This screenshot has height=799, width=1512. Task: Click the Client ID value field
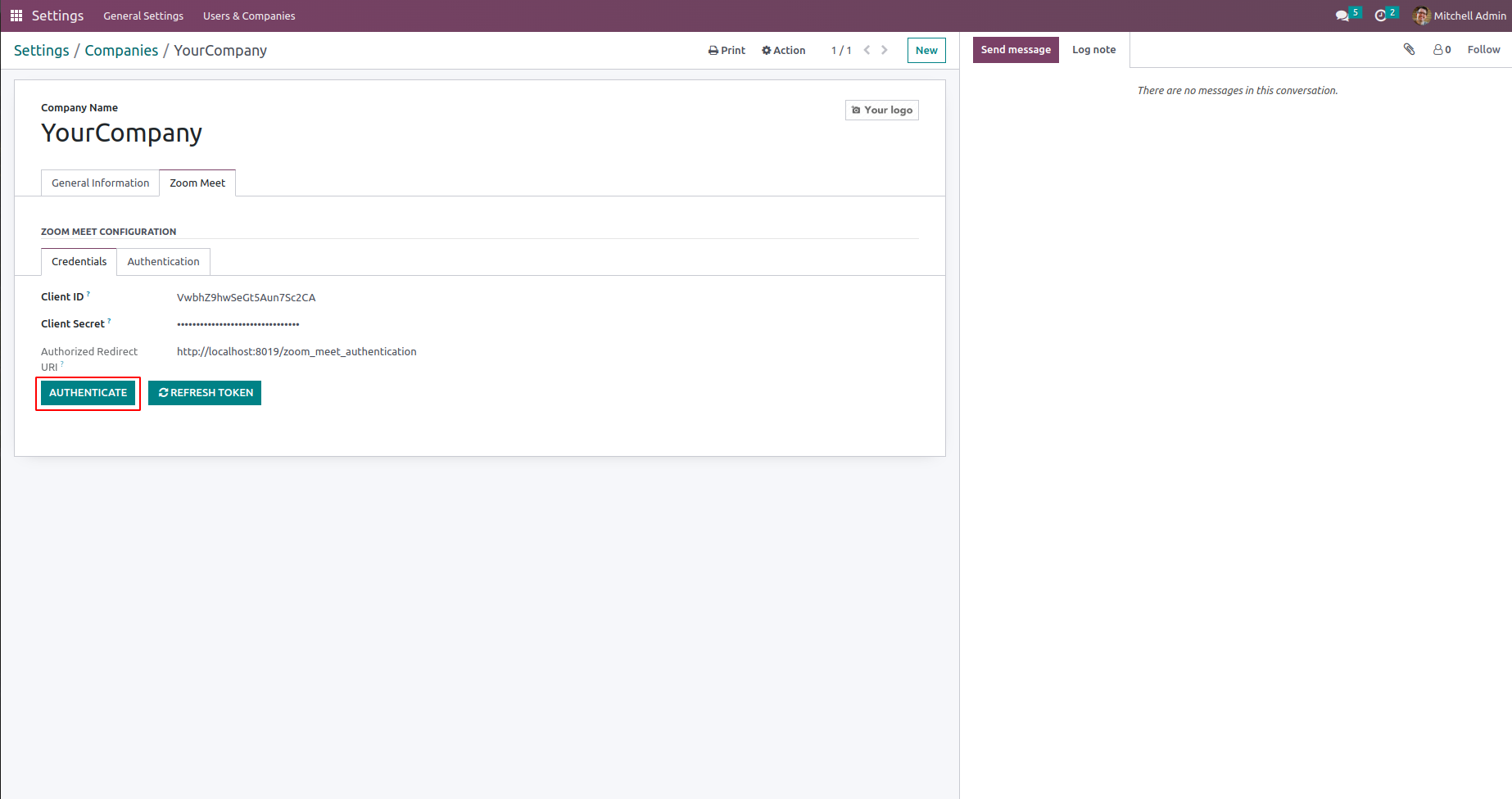246,297
